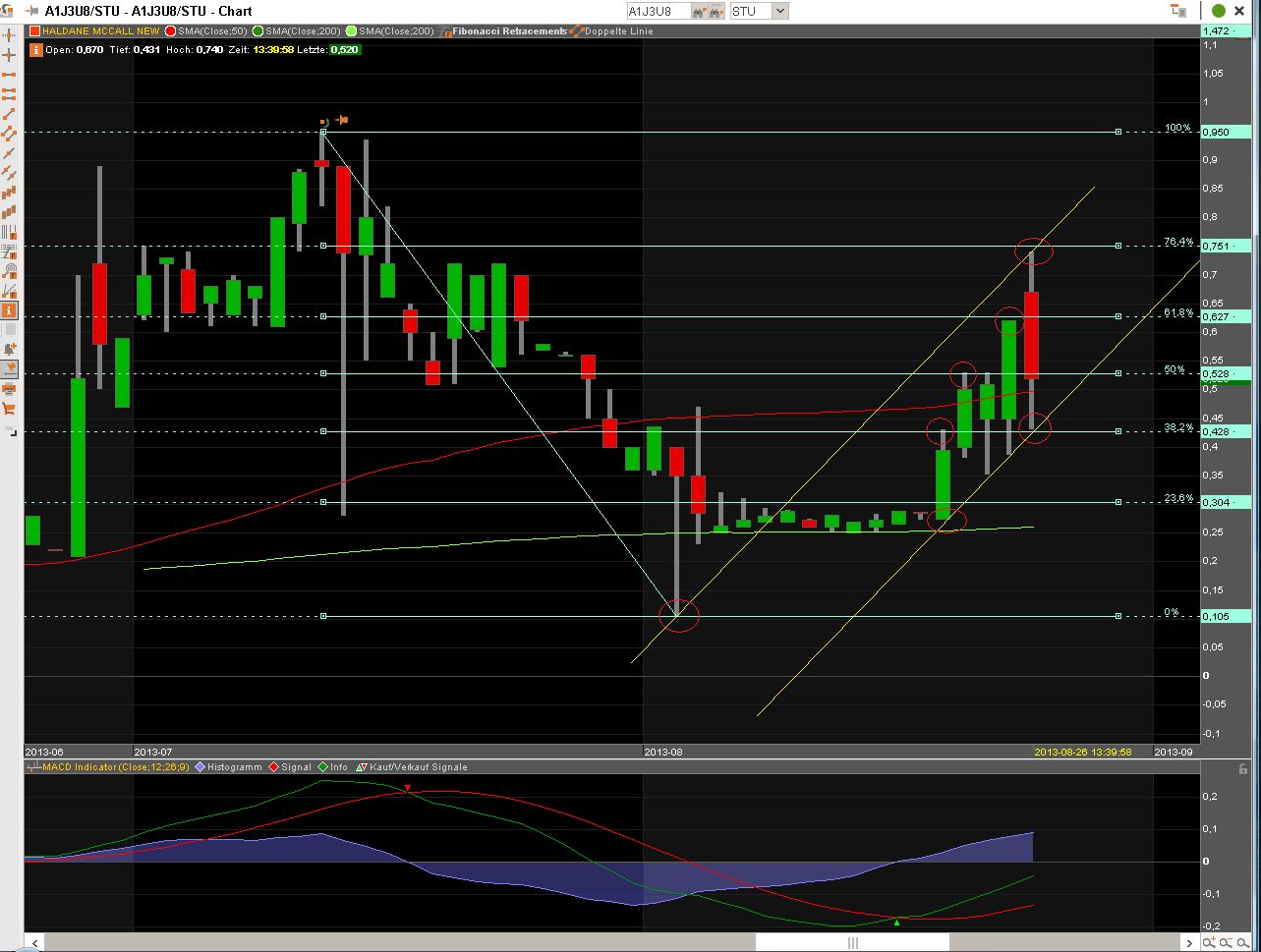Viewport: 1261px width, 952px height.
Task: Select the second regression channel tool
Action: (x=10, y=212)
